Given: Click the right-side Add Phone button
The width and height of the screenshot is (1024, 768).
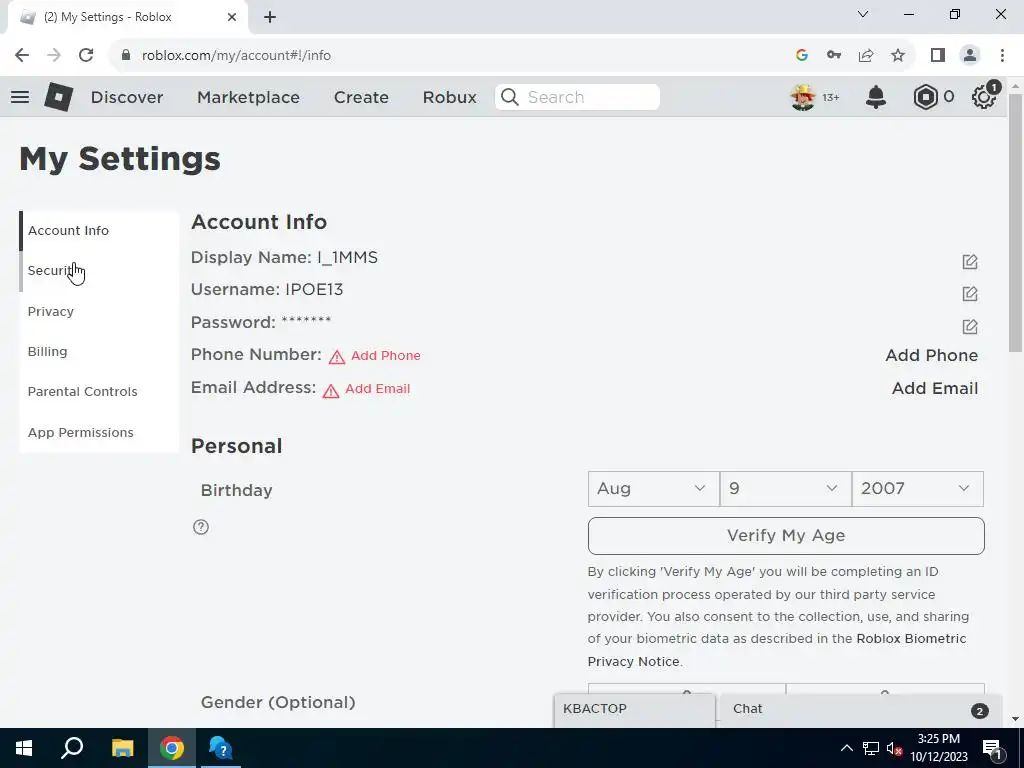Looking at the screenshot, I should [931, 355].
